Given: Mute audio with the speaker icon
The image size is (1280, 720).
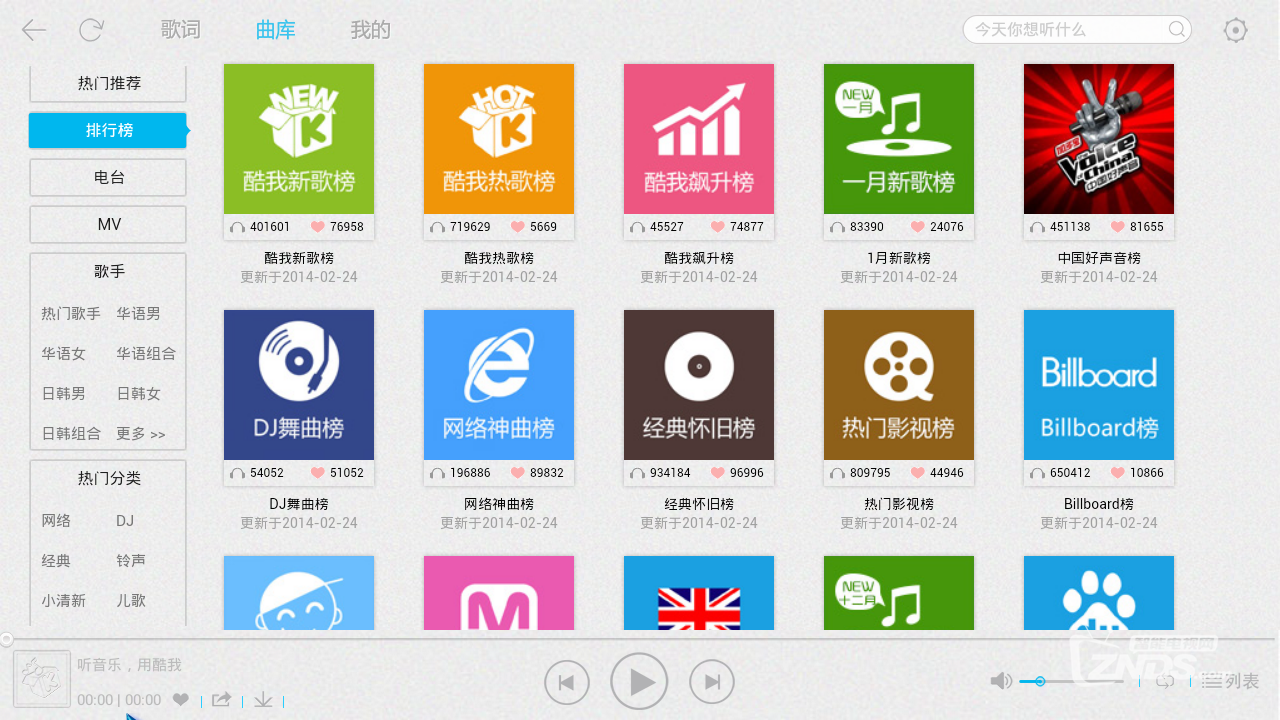Looking at the screenshot, I should point(1001,681).
